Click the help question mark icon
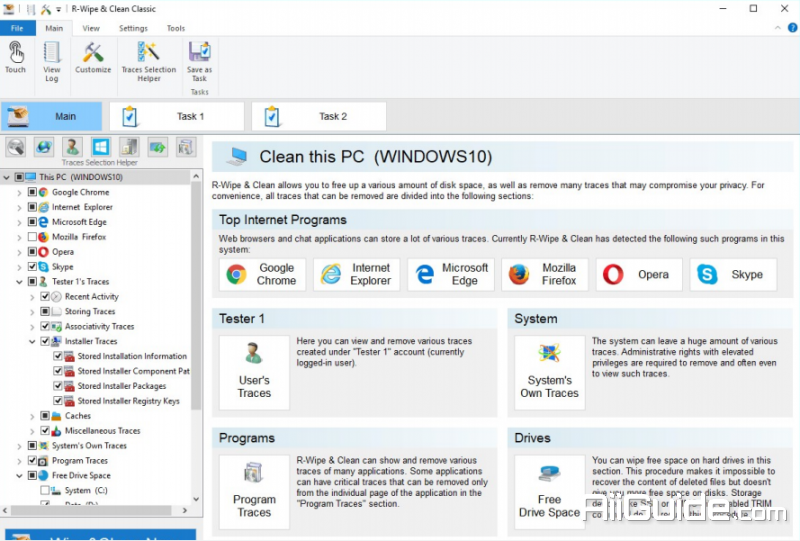The width and height of the screenshot is (800, 541). (792, 28)
